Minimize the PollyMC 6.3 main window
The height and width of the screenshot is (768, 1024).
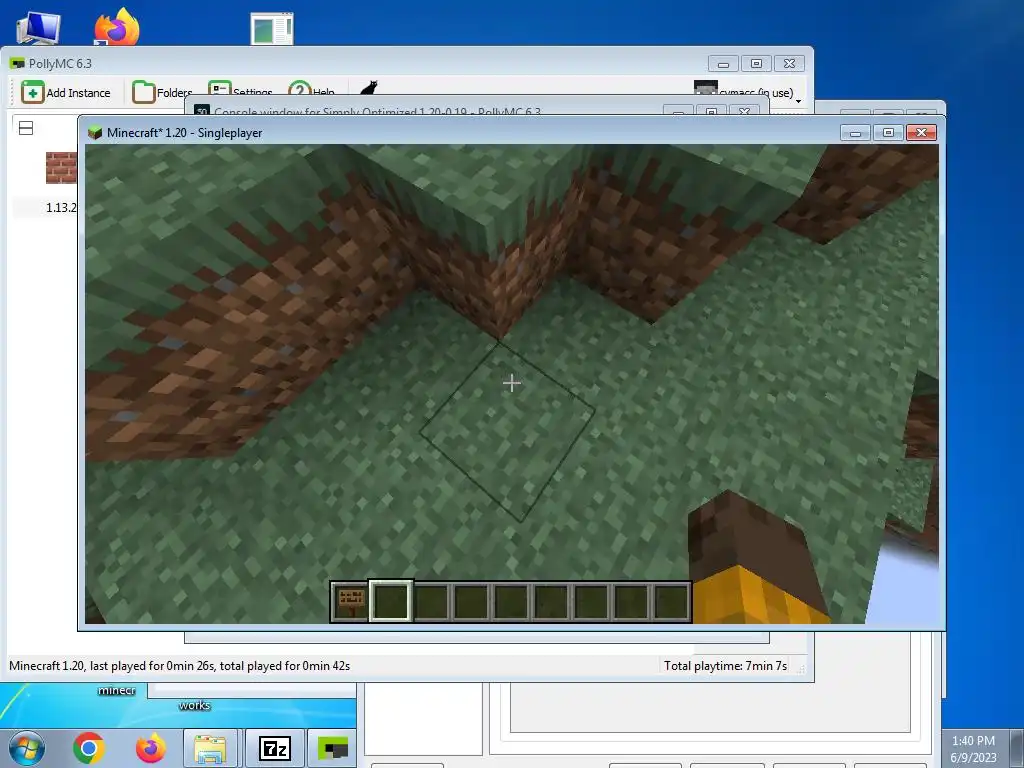coord(724,63)
